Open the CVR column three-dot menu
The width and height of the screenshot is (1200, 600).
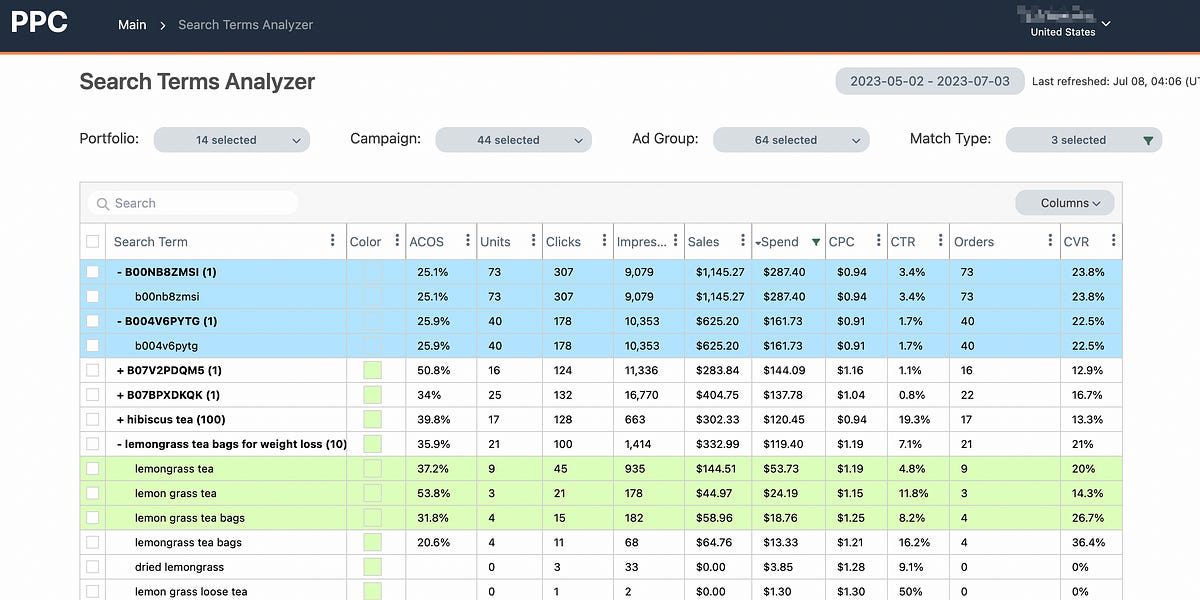[x=1113, y=241]
